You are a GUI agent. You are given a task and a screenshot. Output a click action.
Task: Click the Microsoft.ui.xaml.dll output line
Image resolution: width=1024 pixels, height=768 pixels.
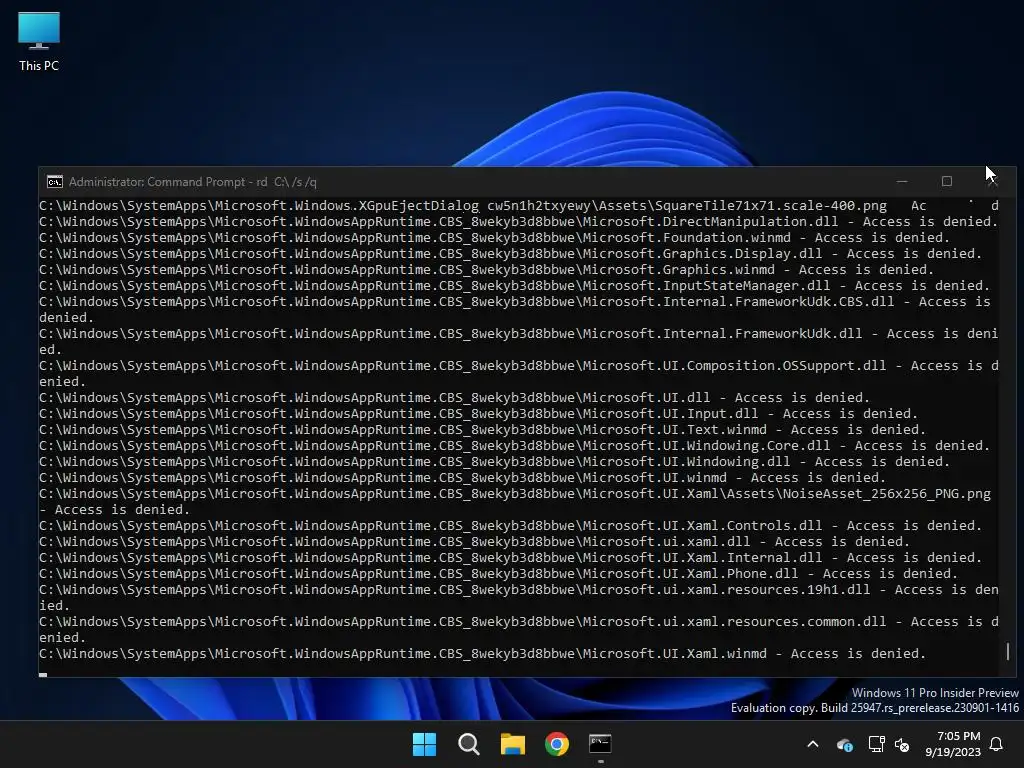click(475, 541)
